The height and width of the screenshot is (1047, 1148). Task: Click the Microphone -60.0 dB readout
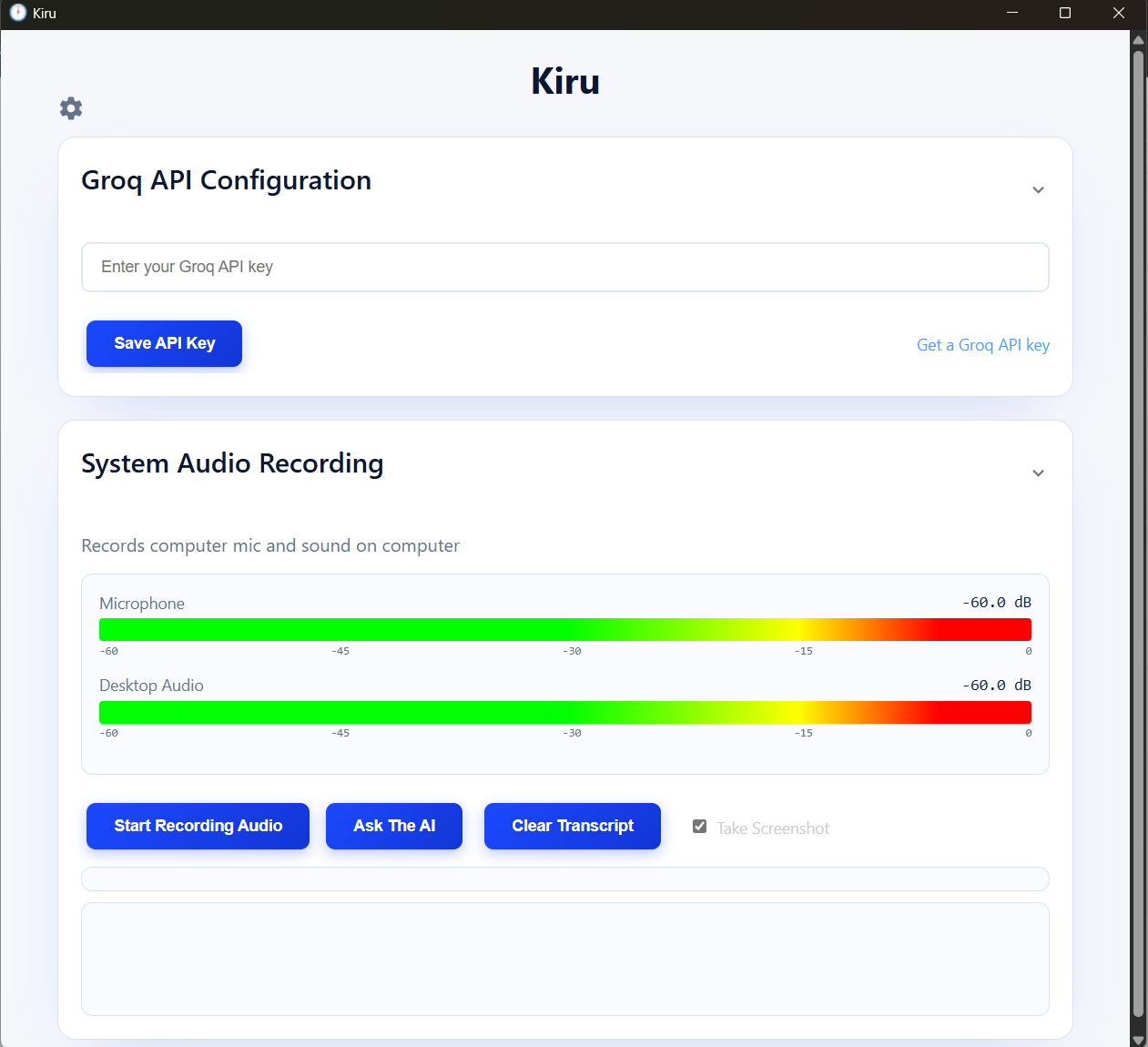pyautogui.click(x=996, y=602)
